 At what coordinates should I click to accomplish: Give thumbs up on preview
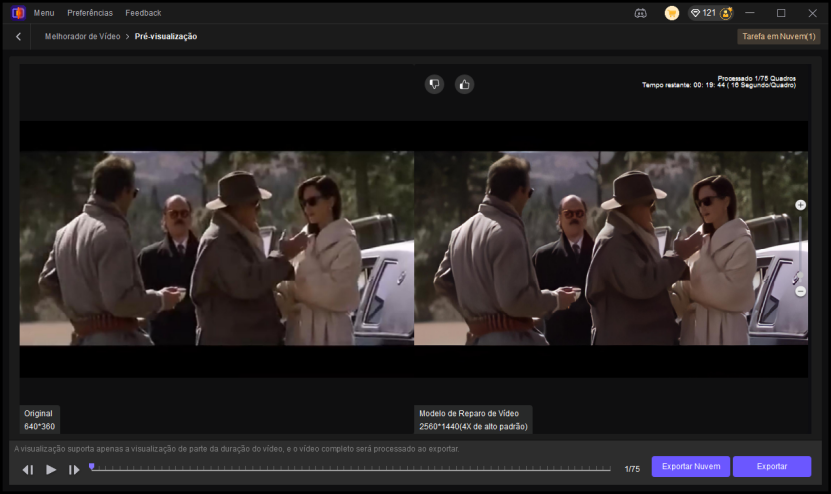pos(464,84)
